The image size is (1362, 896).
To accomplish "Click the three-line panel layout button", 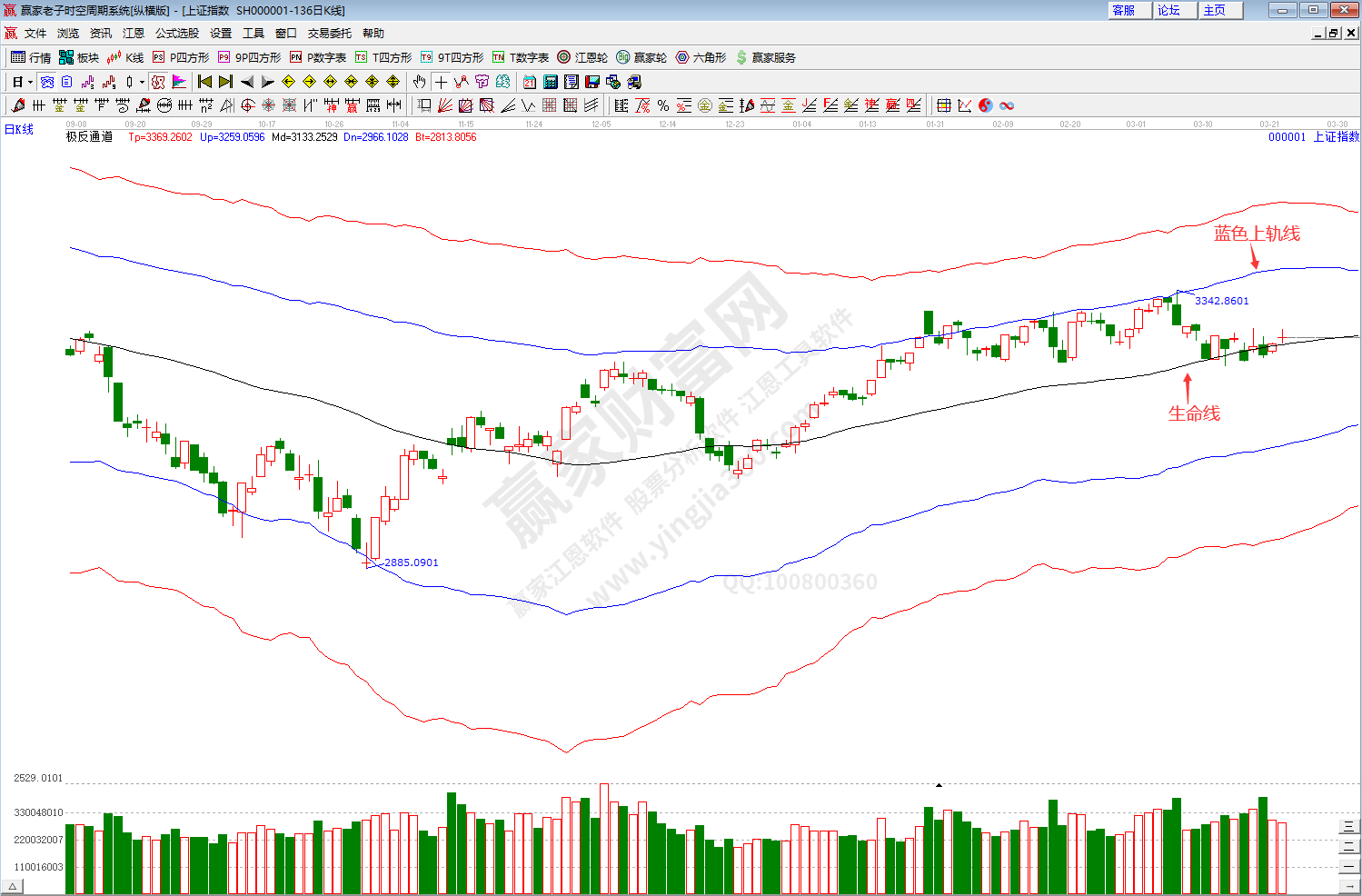I will (1349, 826).
